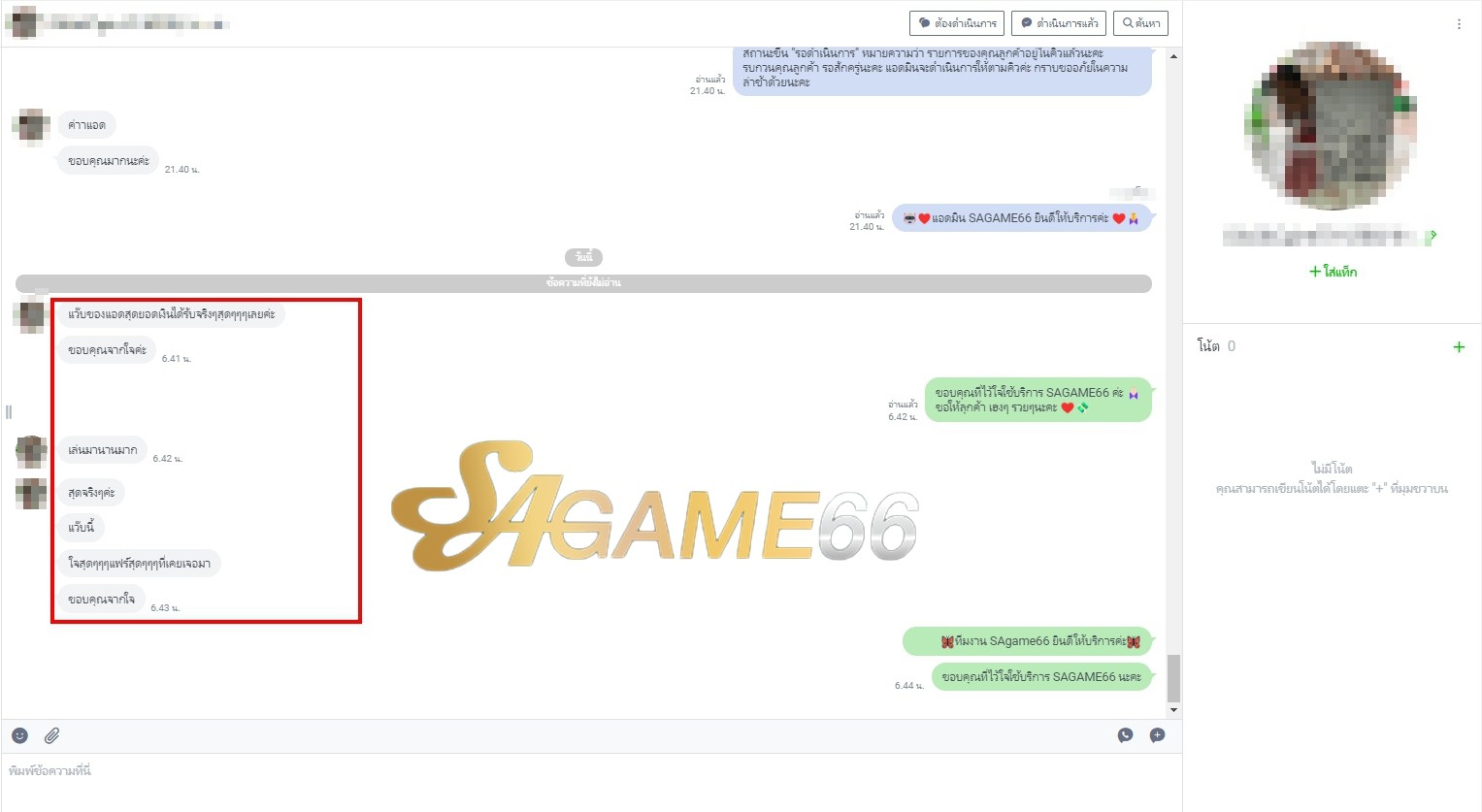1482x812 pixels.
Task: Click the + ใส่แท็ก add tag link
Action: [x=1333, y=272]
